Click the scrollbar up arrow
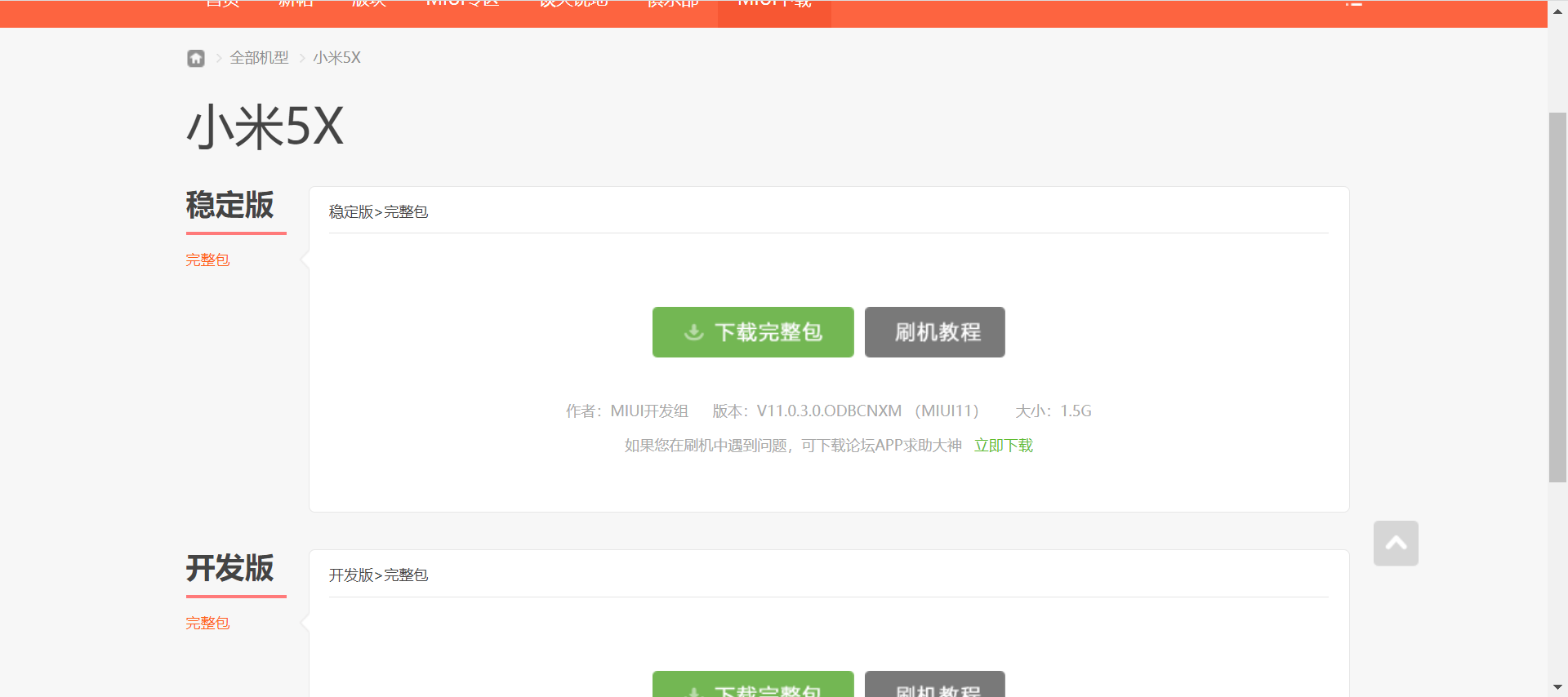The height and width of the screenshot is (697, 1568). [1557, 11]
